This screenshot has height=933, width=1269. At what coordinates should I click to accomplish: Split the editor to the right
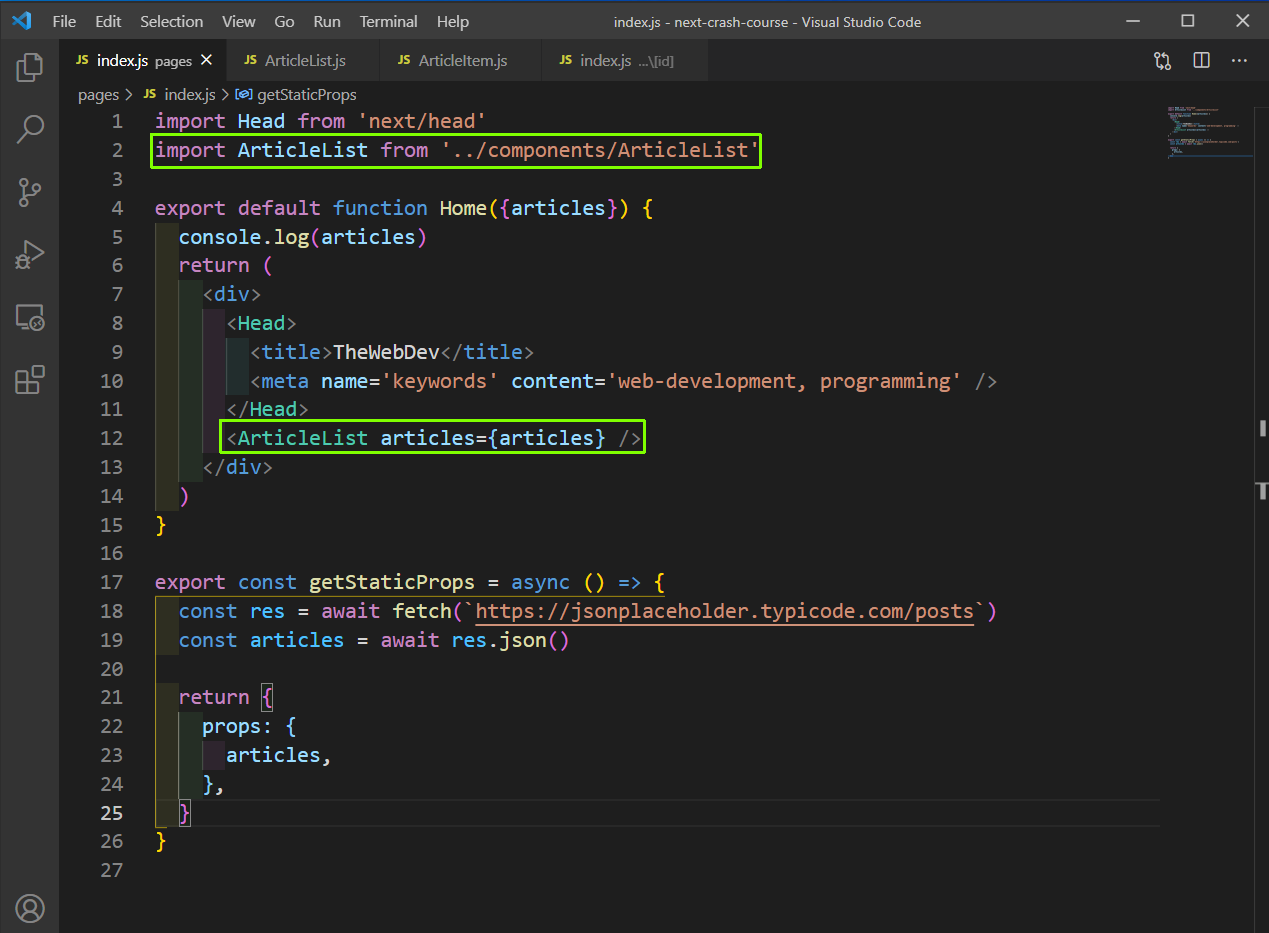click(x=1202, y=61)
